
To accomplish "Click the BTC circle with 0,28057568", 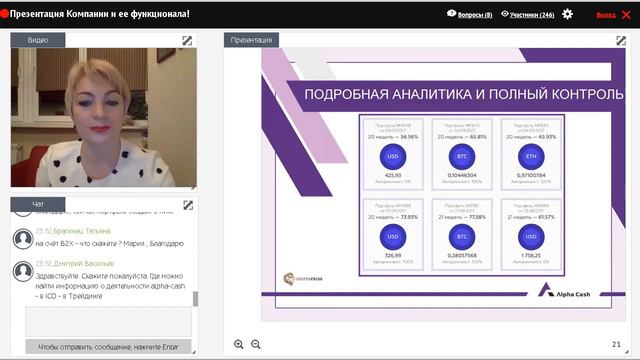I will [x=462, y=237].
